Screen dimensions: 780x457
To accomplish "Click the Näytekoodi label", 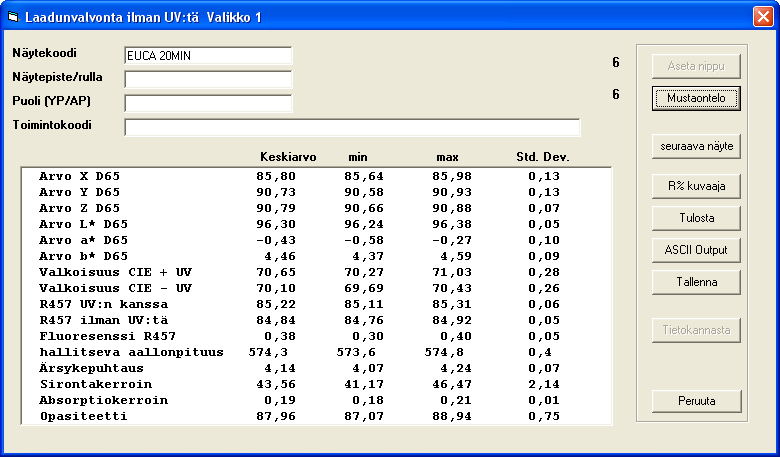I will [45, 53].
